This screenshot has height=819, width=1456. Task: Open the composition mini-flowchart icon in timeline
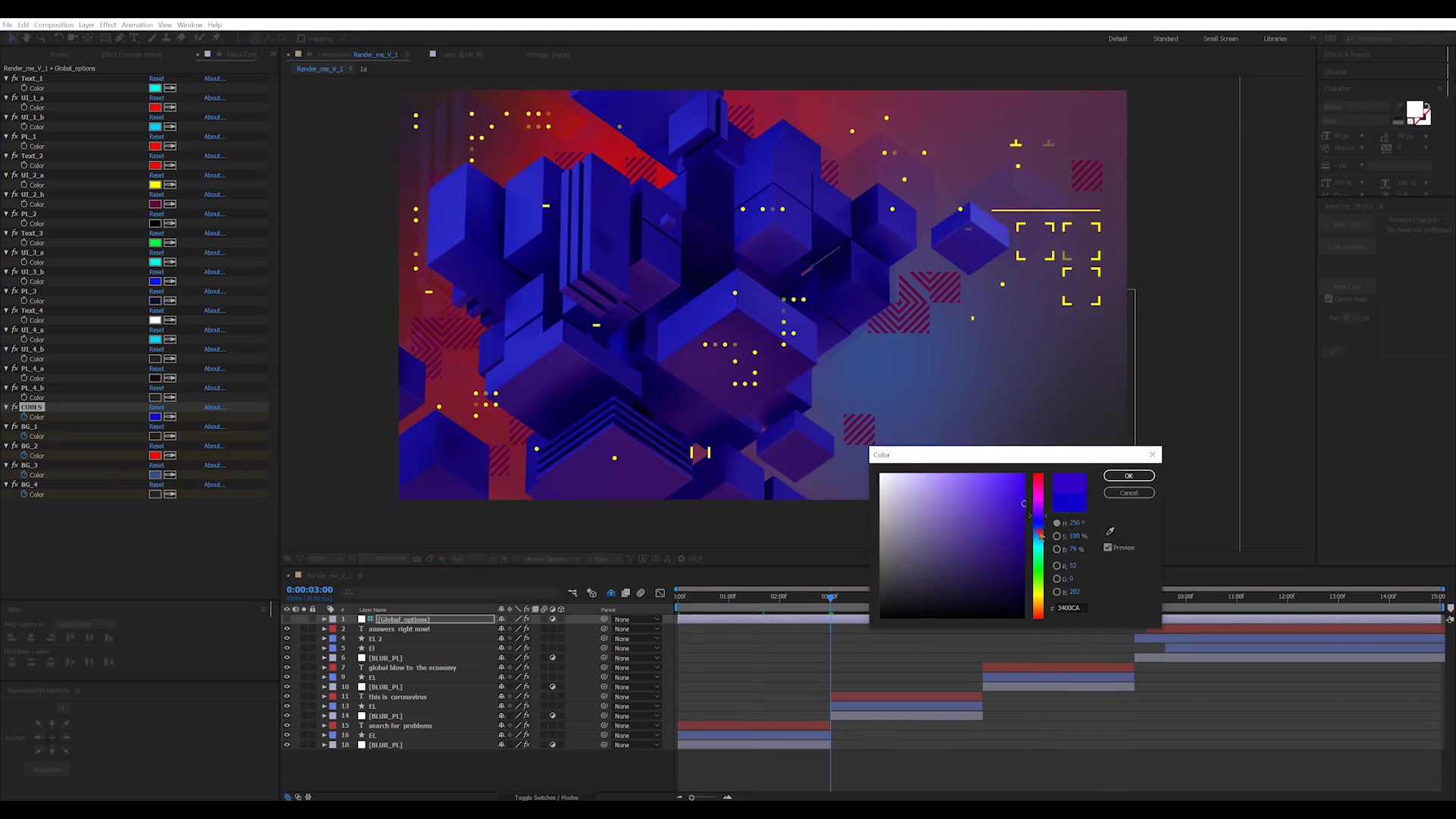pos(573,593)
